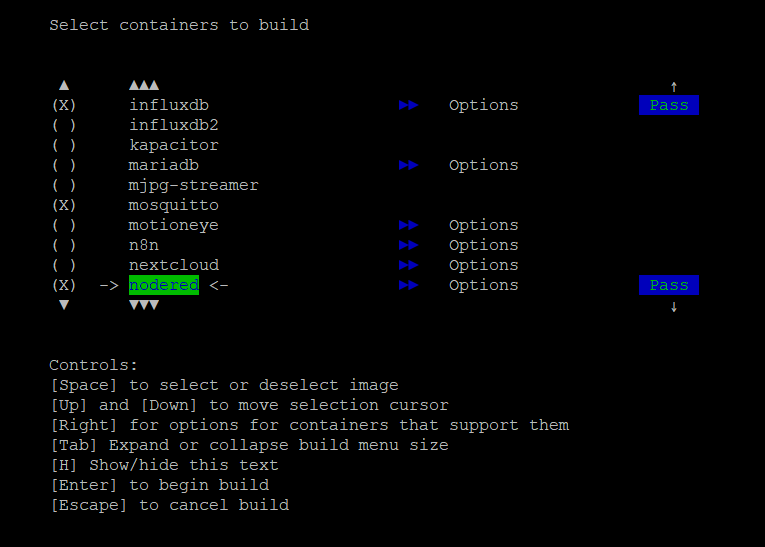The width and height of the screenshot is (765, 547).
Task: Click the blue arrows beside nodered Options
Action: click(x=408, y=285)
